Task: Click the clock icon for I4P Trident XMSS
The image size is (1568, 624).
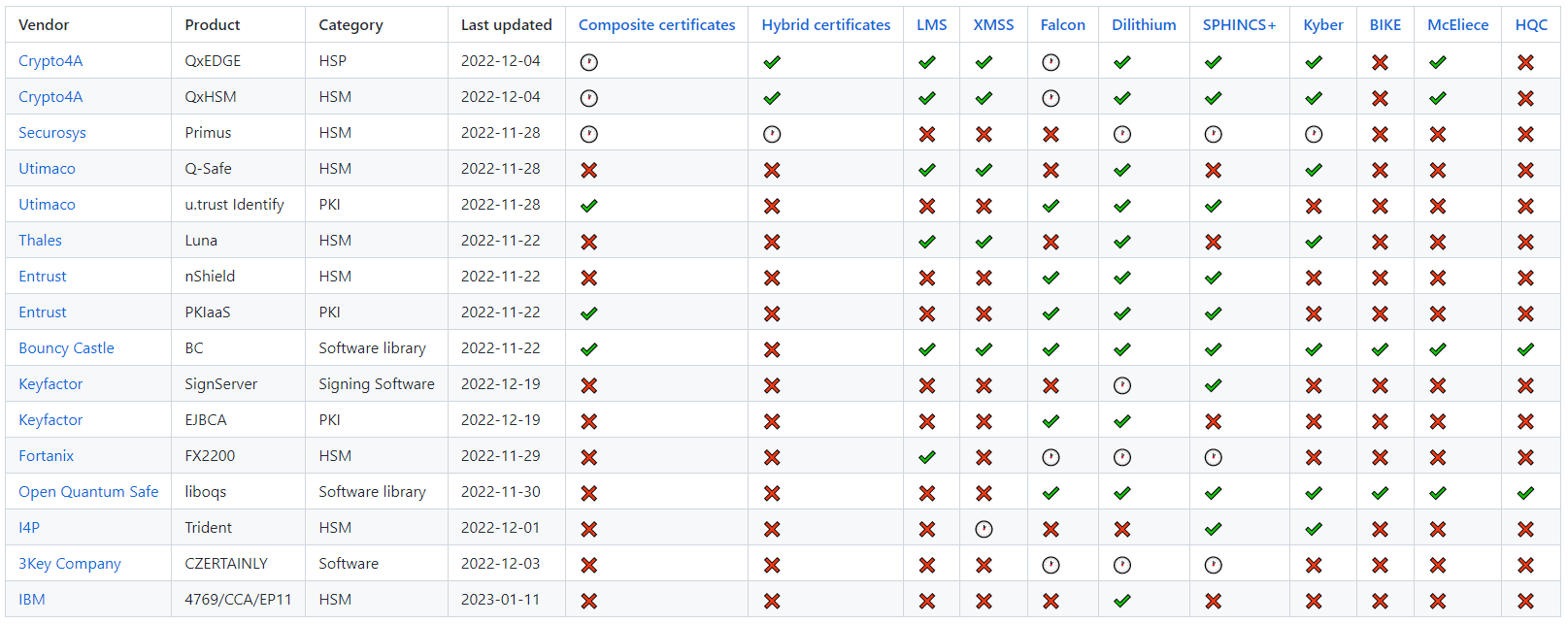Action: (x=984, y=529)
